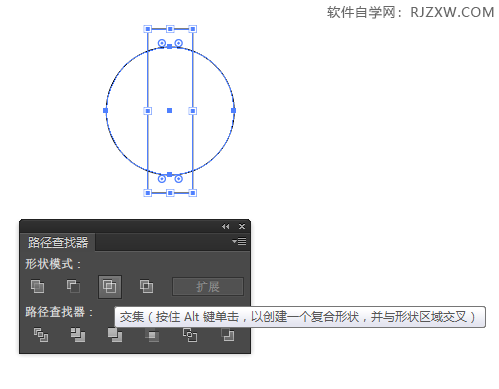499x389 pixels.
Task: Click the Minus Back pathfinder icon
Action: [228, 335]
